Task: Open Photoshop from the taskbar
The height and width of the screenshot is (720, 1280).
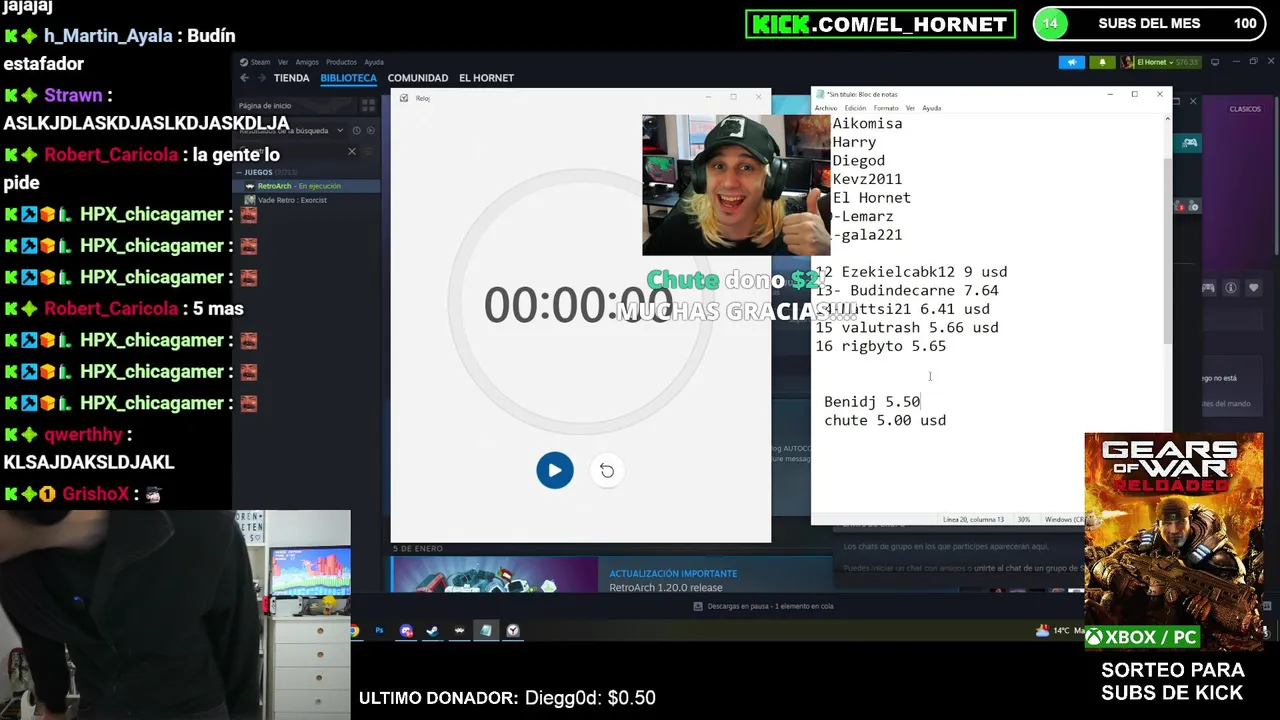Action: (379, 631)
